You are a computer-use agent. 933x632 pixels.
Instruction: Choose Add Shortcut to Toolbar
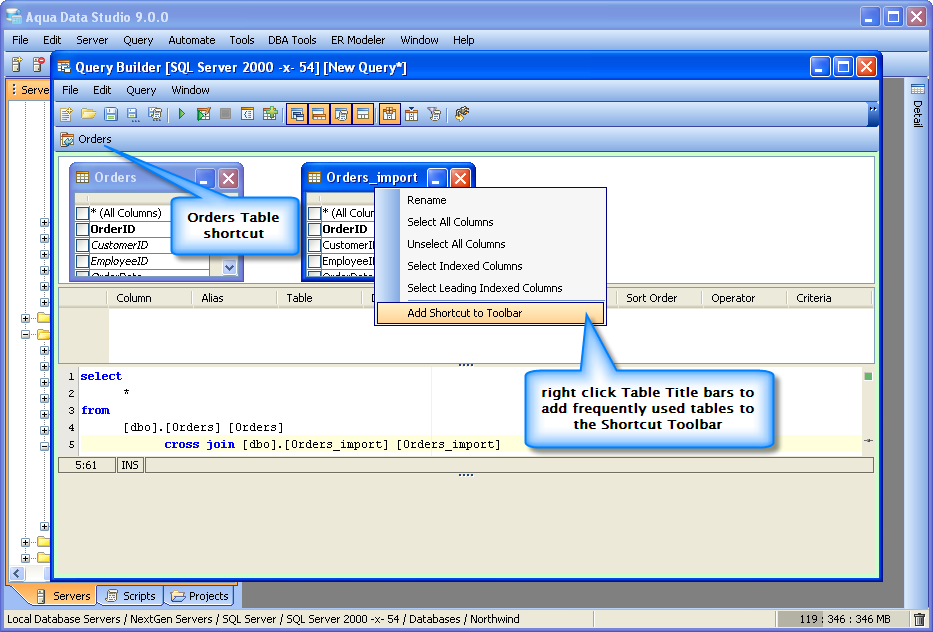tap(490, 313)
